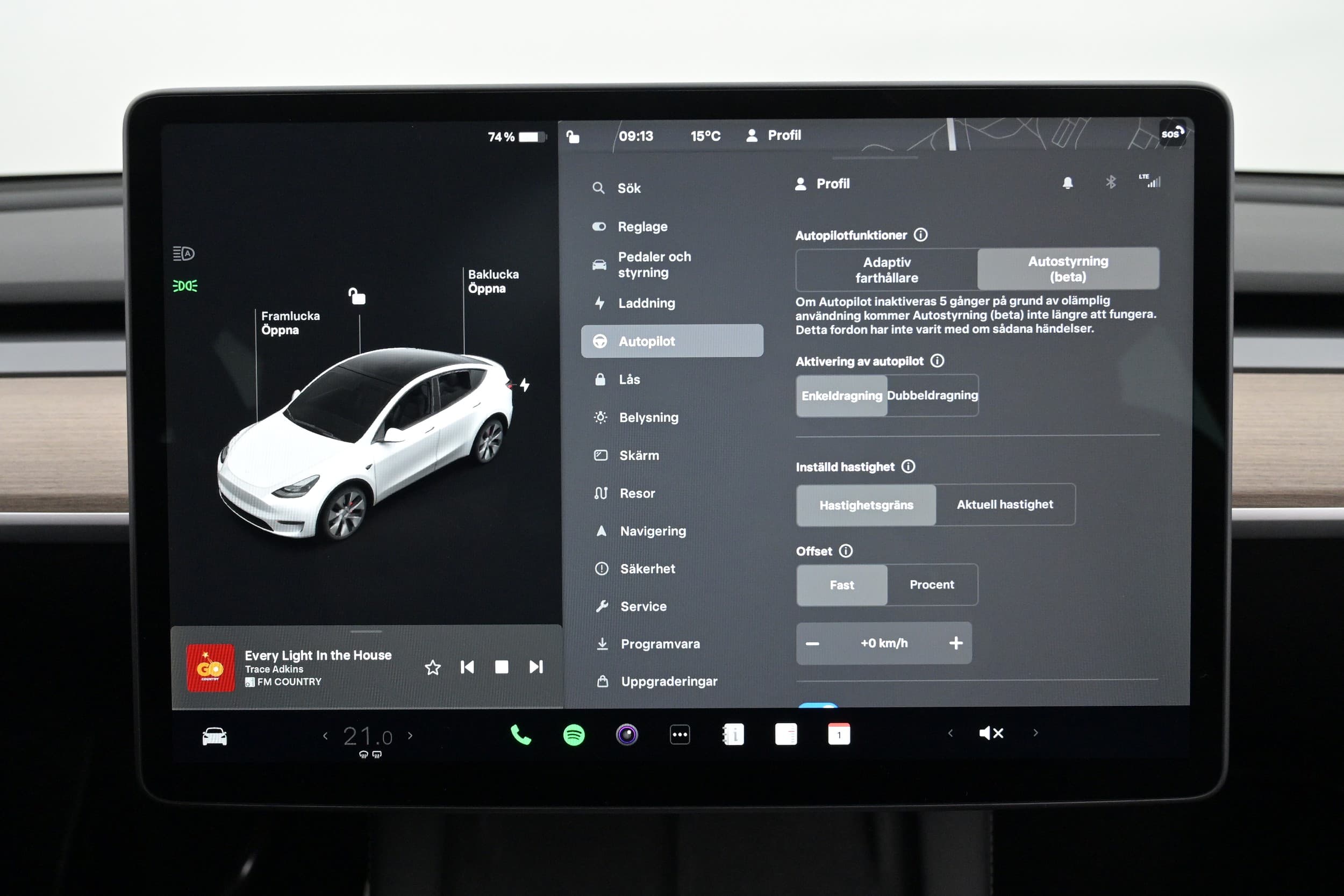The width and height of the screenshot is (1344, 896).
Task: Launch the Spotify app
Action: [574, 735]
